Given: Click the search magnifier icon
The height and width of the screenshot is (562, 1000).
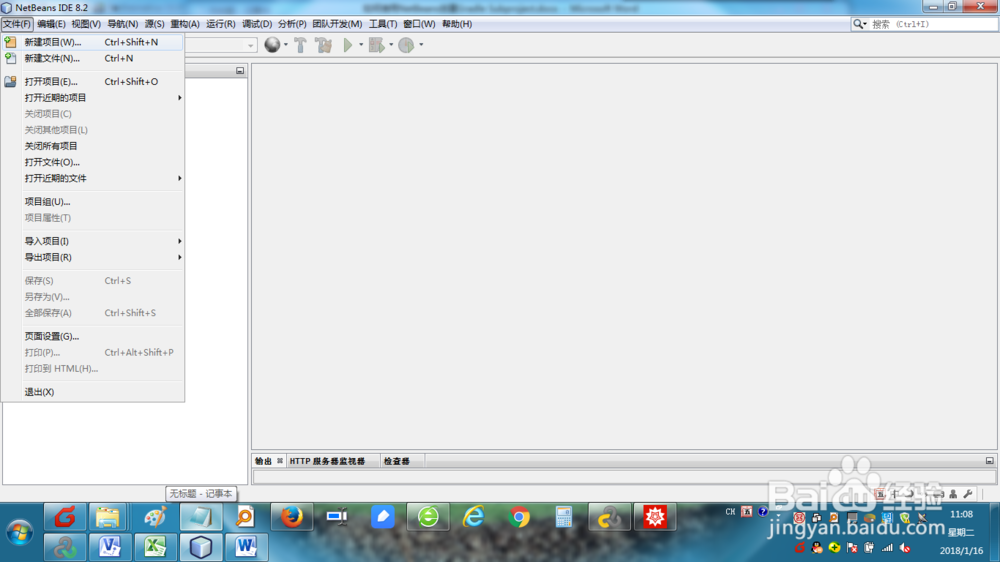Looking at the screenshot, I should [858, 24].
